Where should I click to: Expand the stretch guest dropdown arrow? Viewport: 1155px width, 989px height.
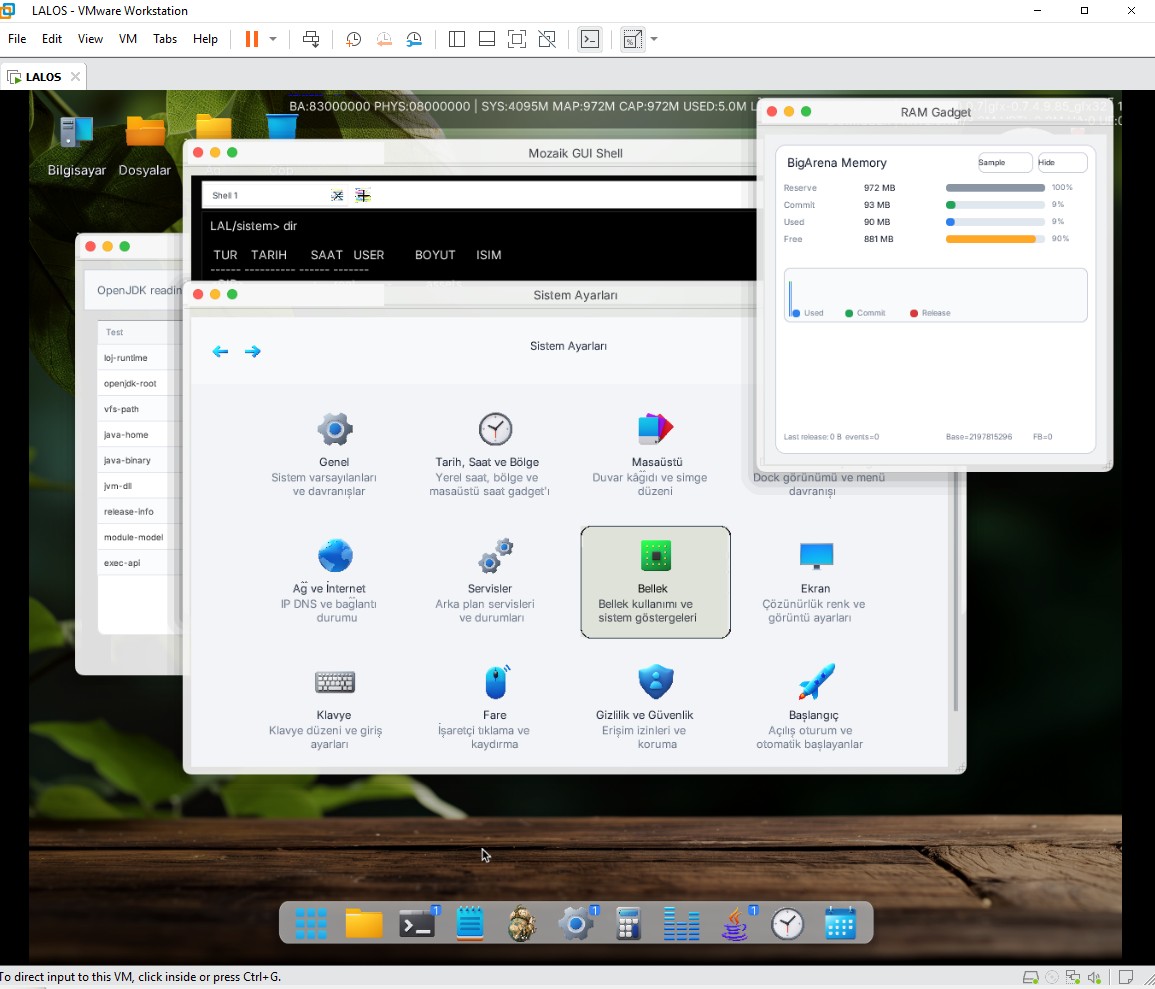tap(653, 39)
